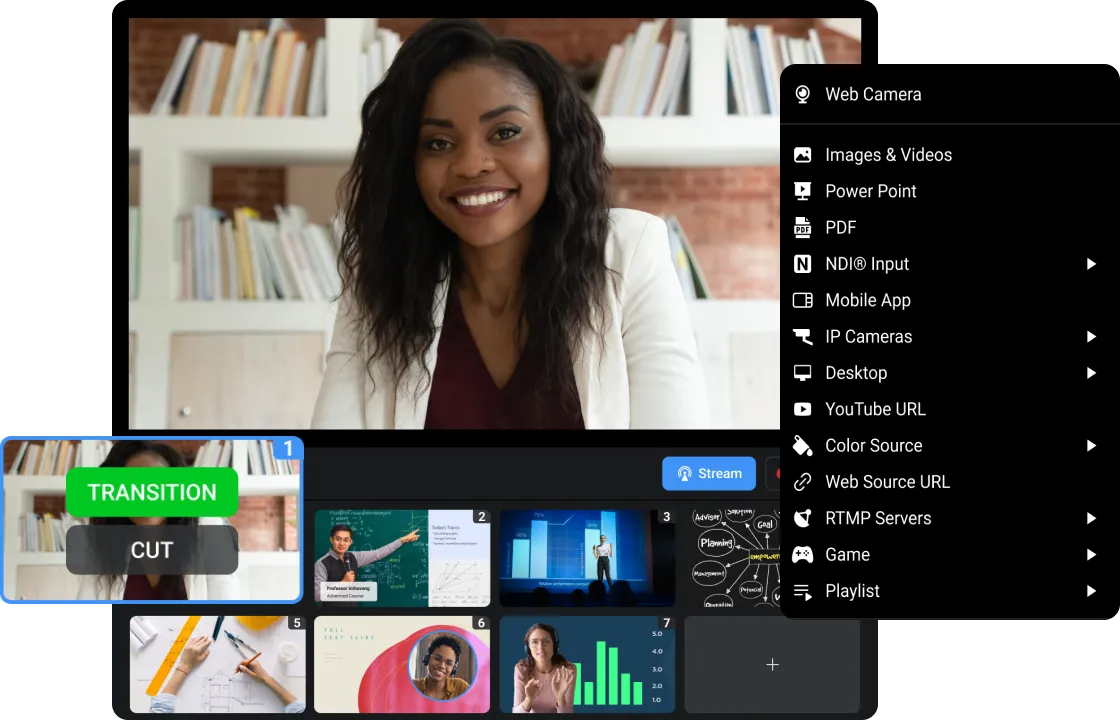Click the Power Point presentation icon
This screenshot has width=1120, height=720.
tap(802, 191)
